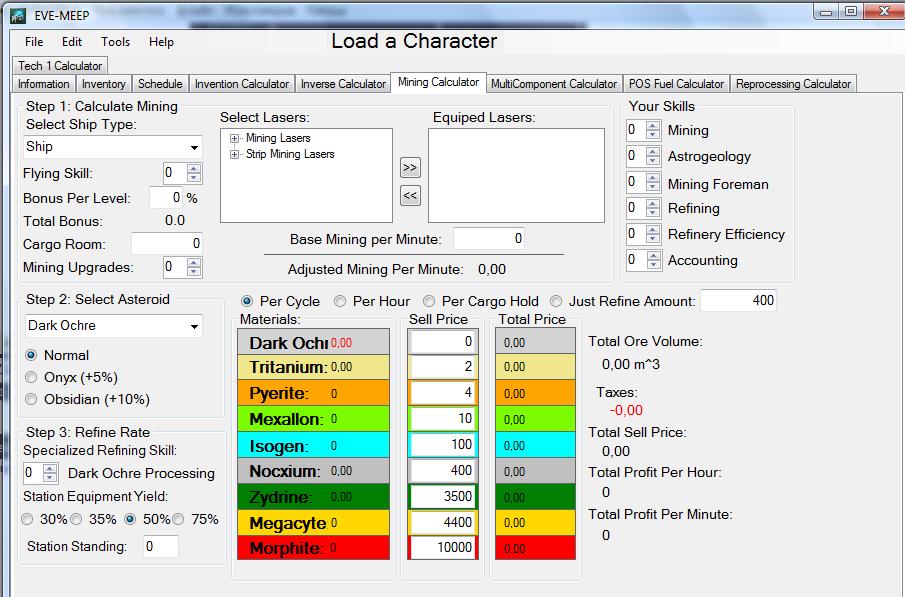This screenshot has width=905, height=597.
Task: Switch to the Information tab
Action: pos(43,84)
